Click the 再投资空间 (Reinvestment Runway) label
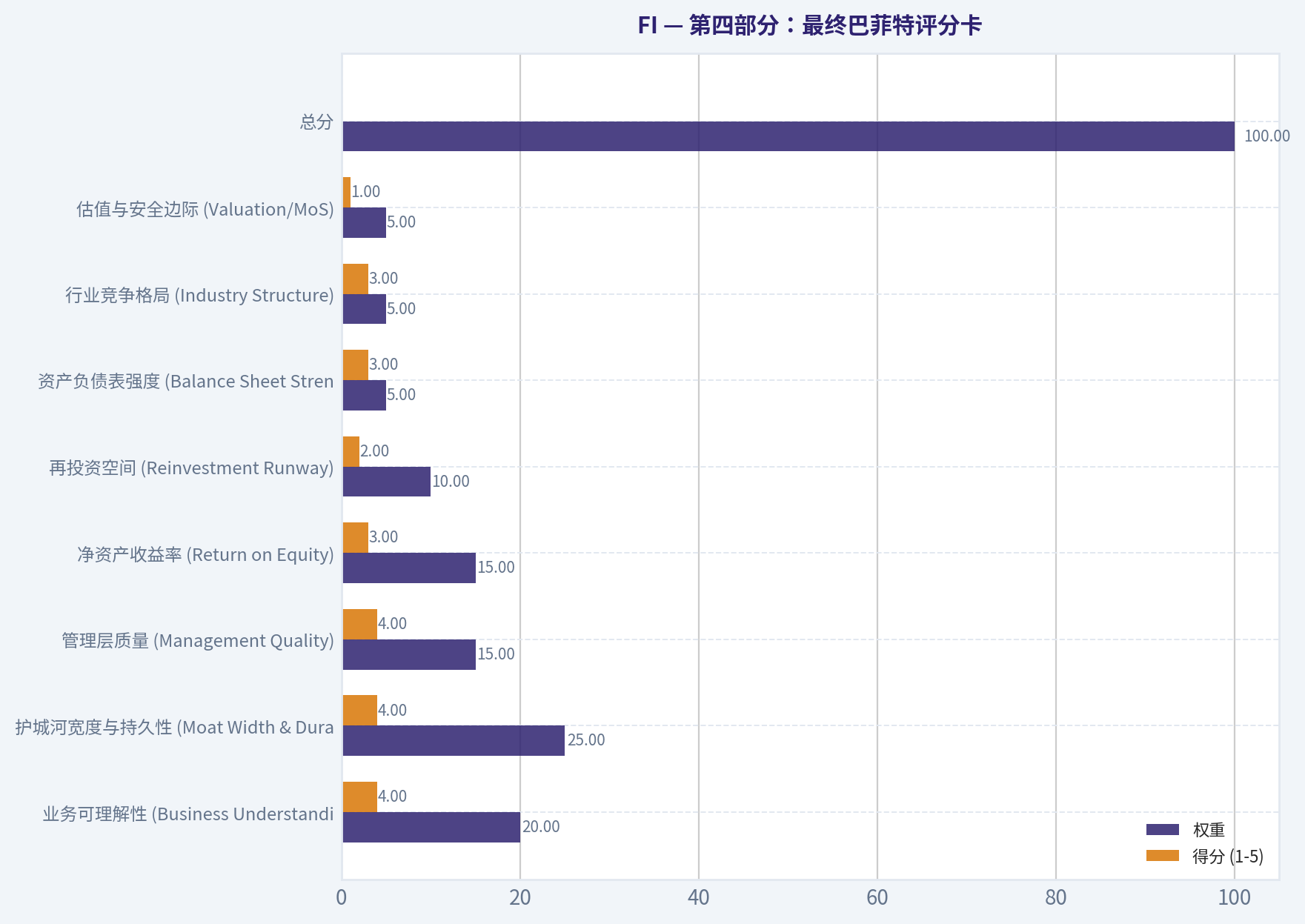 click(191, 468)
